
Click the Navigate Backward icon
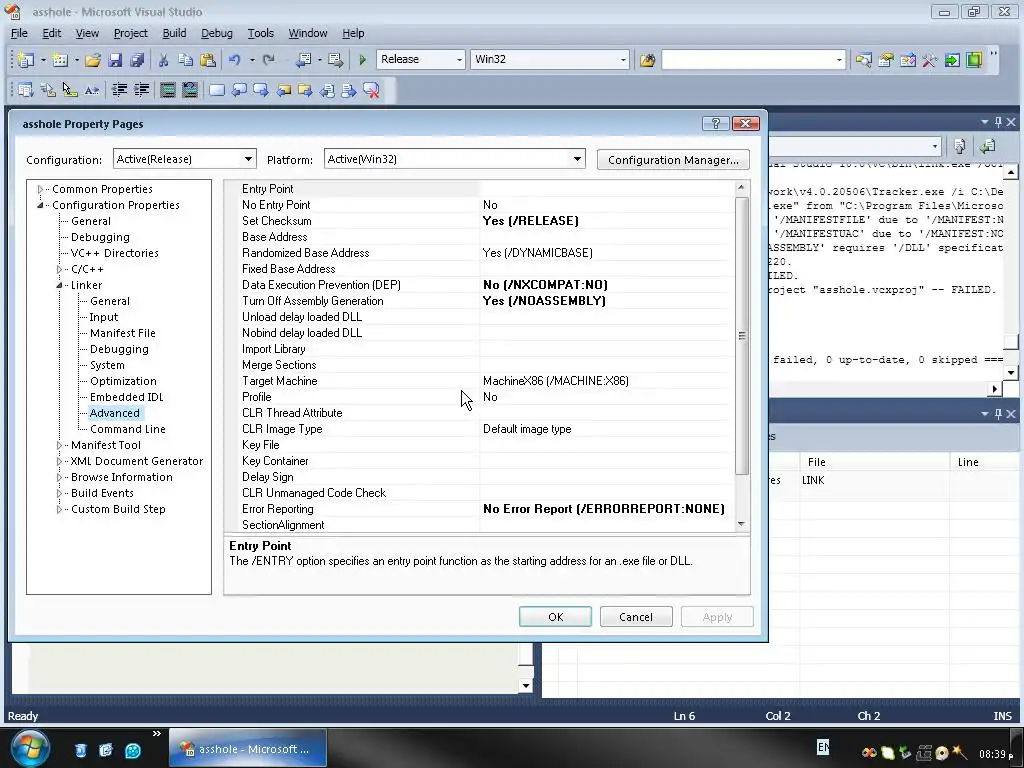point(304,60)
